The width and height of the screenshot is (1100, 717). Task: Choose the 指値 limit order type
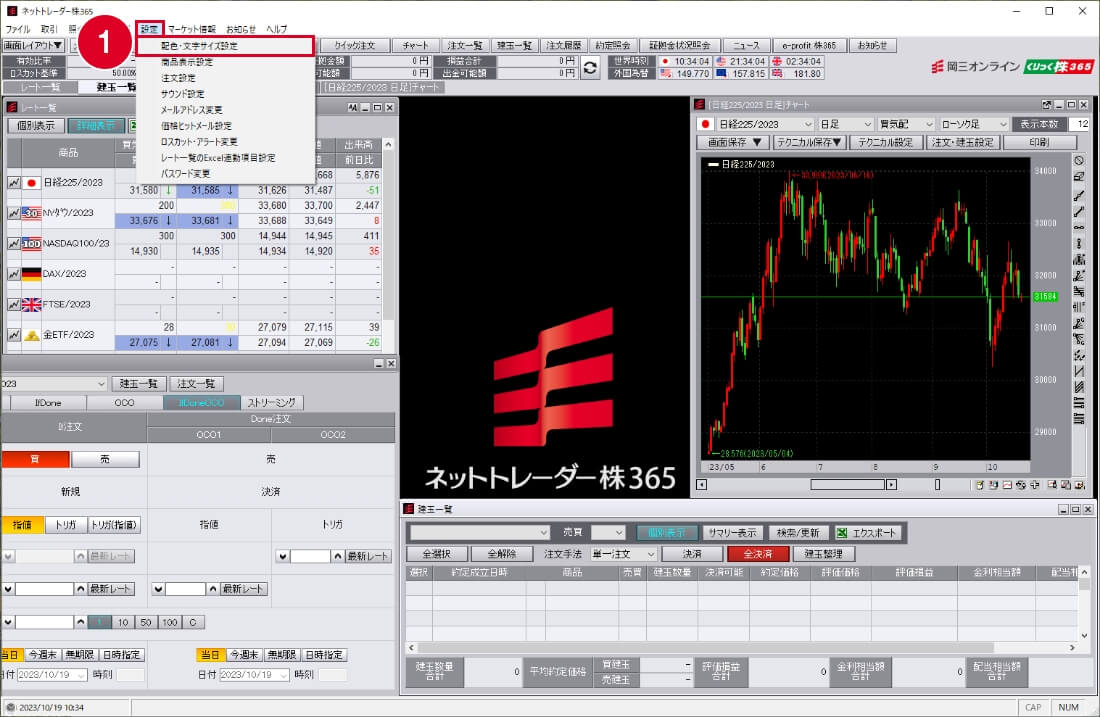(x=22, y=525)
